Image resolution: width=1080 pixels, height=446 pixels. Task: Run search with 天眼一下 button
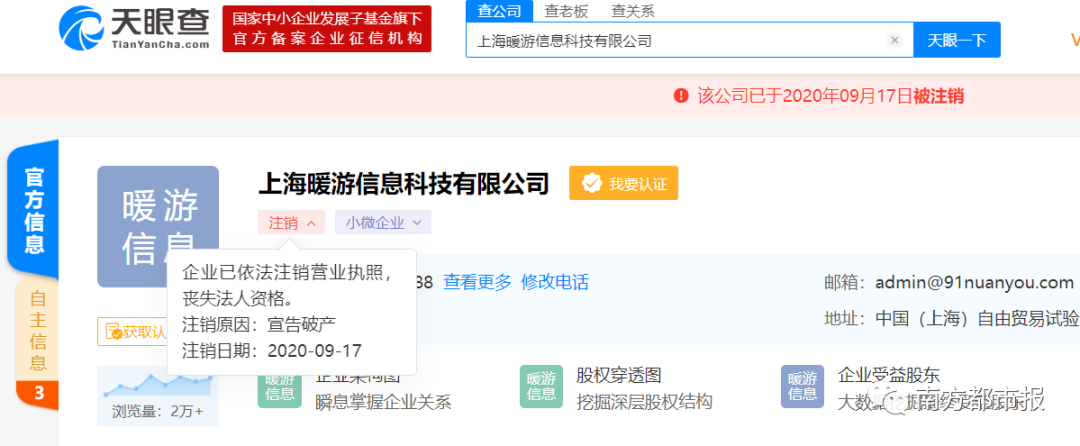tap(957, 40)
